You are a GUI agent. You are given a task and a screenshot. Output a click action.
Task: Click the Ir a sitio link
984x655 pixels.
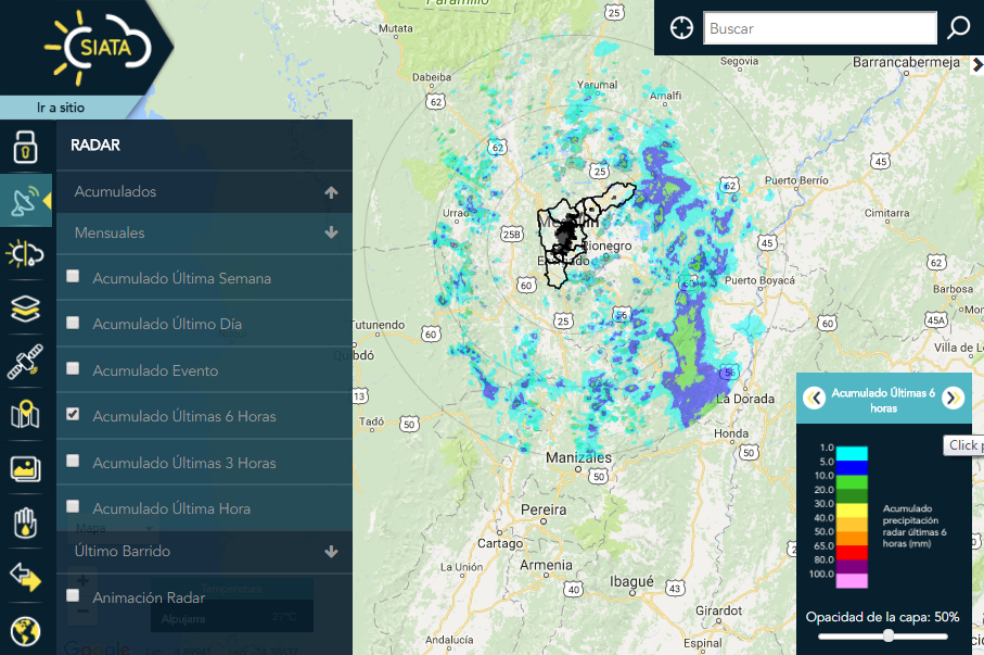[61, 107]
